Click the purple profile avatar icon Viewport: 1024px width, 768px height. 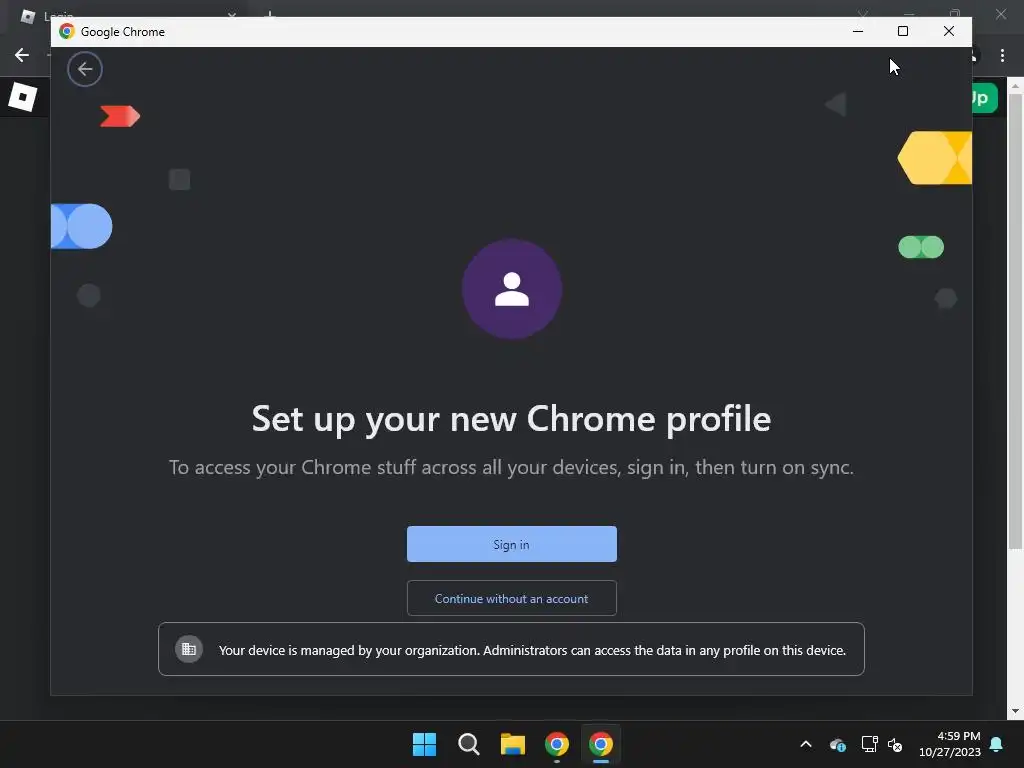[x=512, y=289]
